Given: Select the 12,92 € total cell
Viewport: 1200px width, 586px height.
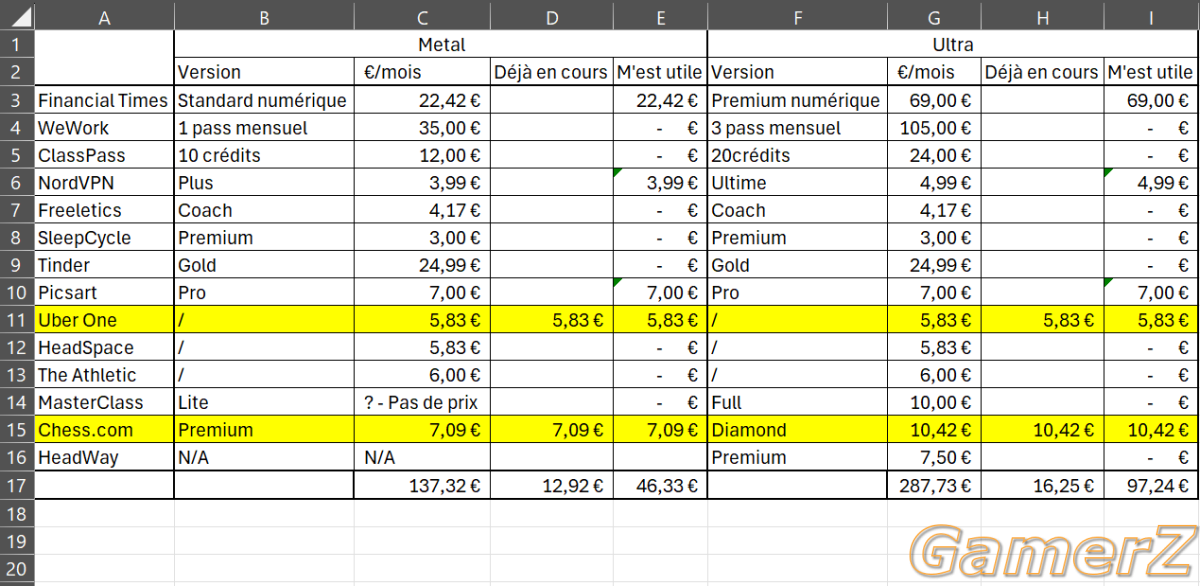Looking at the screenshot, I should tap(551, 486).
